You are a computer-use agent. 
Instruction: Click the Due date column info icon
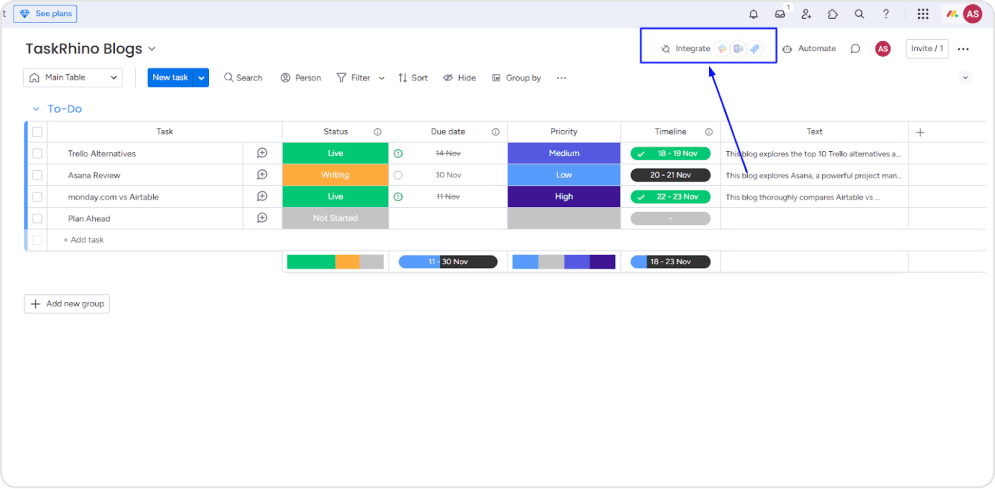[496, 132]
